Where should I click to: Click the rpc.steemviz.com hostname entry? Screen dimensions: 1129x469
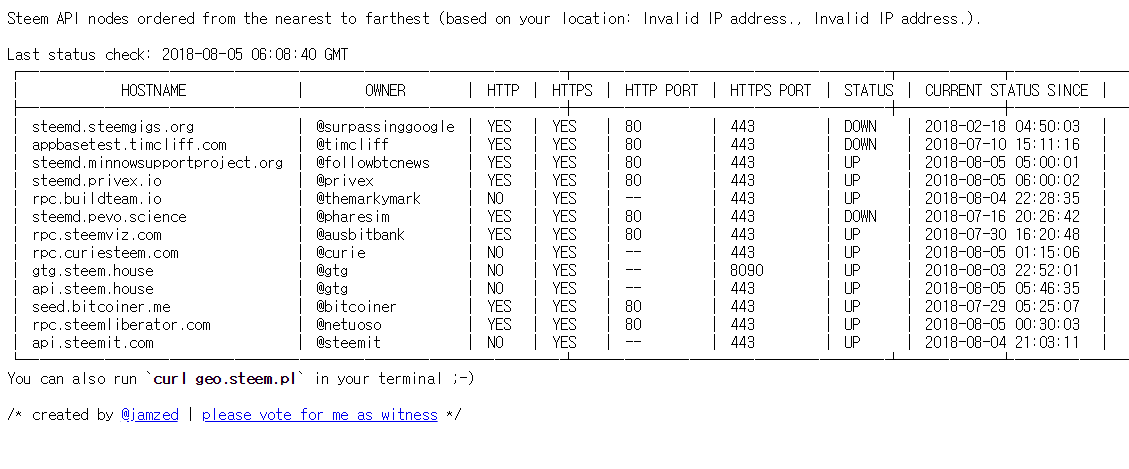click(x=96, y=235)
